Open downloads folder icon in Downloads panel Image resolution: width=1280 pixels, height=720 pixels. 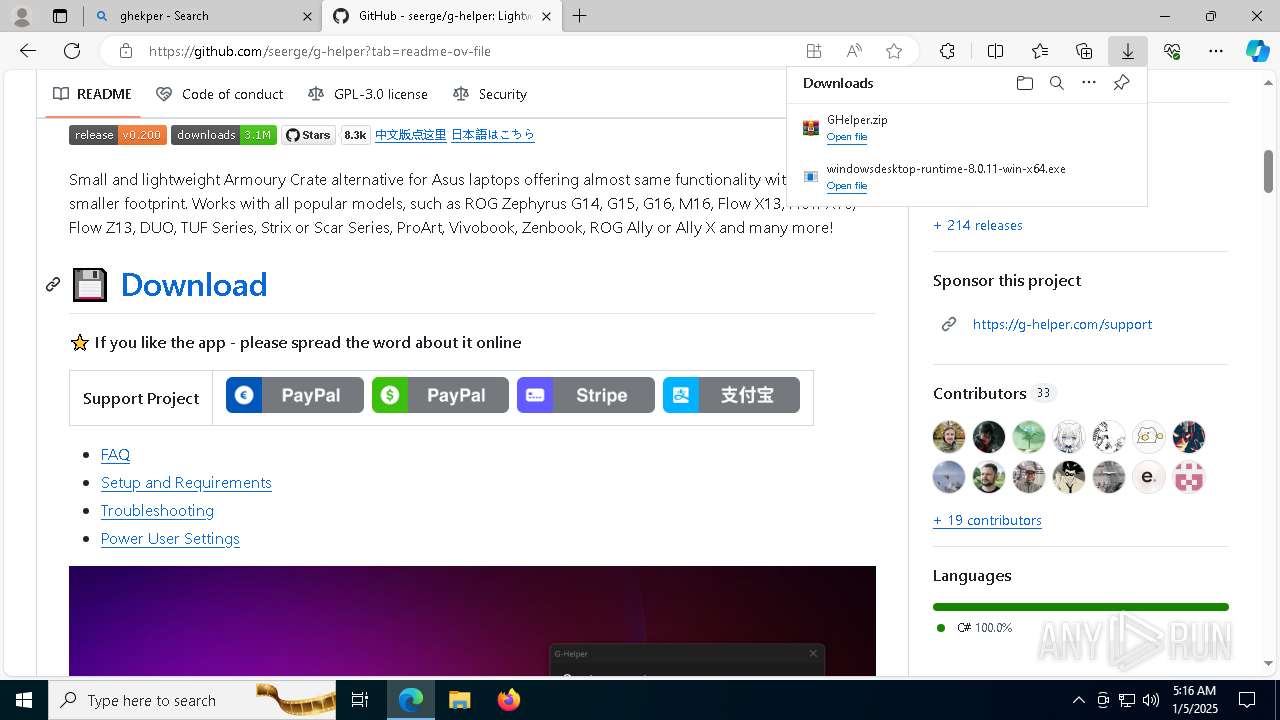point(1024,83)
